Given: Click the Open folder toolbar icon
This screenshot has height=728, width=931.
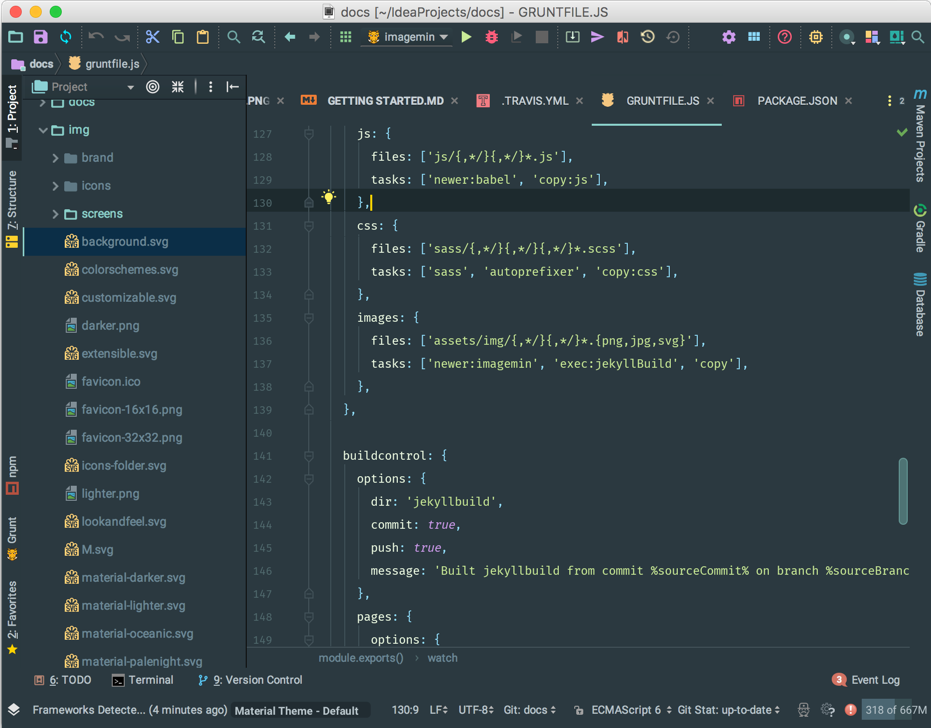Looking at the screenshot, I should [x=15, y=37].
